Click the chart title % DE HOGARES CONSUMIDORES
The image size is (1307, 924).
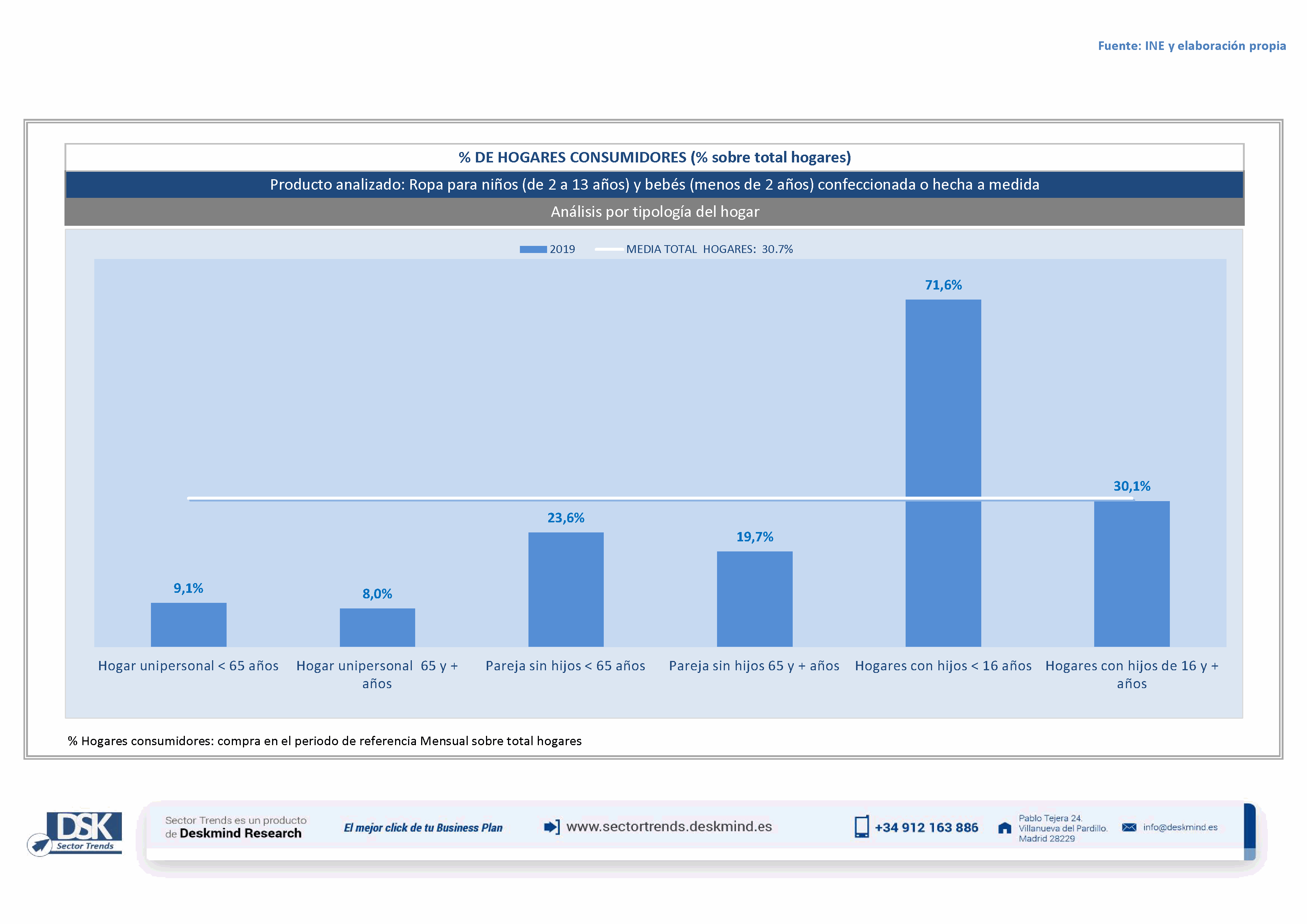654,158
